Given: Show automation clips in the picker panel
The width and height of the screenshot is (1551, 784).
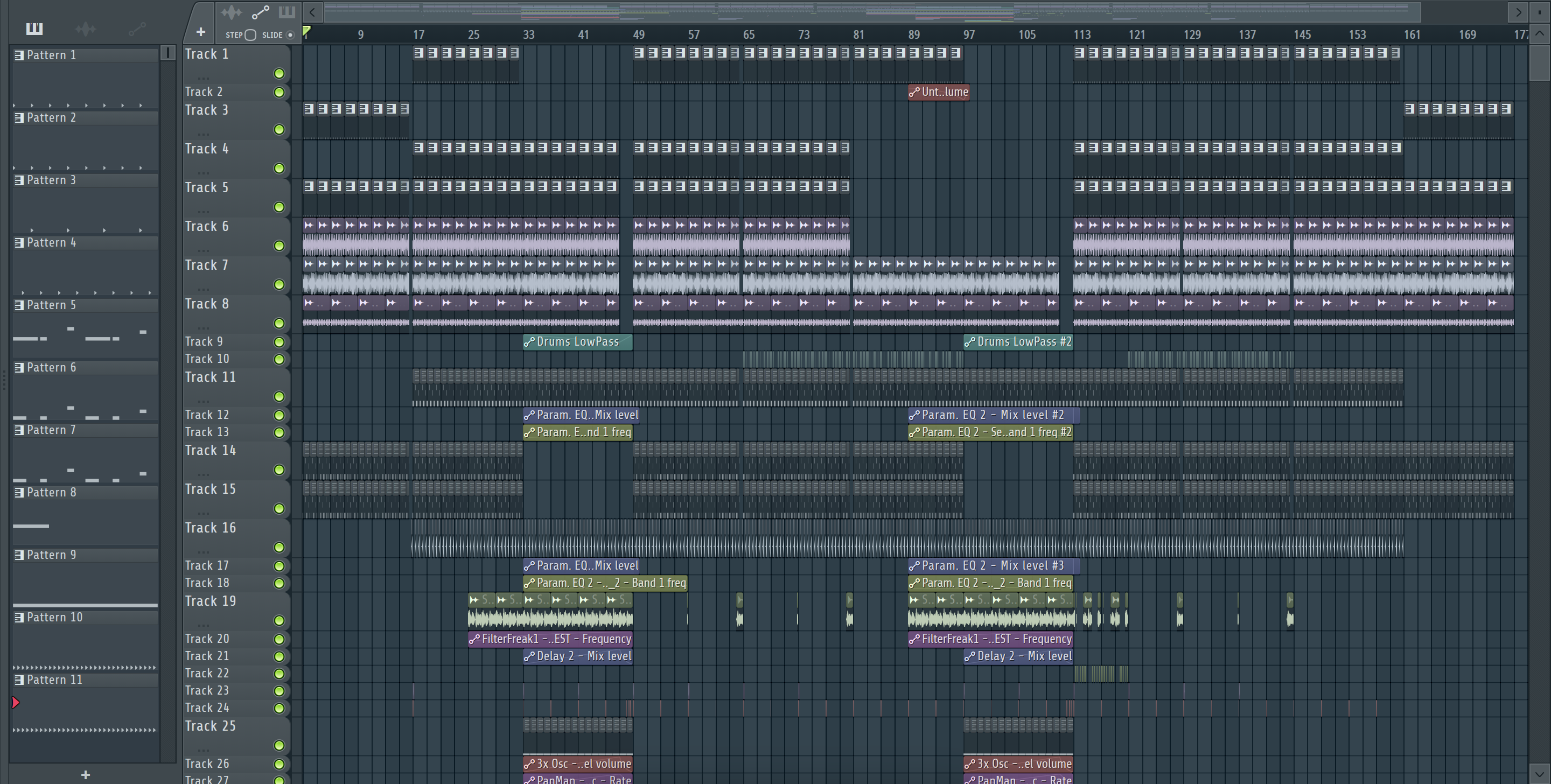Looking at the screenshot, I should click(137, 29).
